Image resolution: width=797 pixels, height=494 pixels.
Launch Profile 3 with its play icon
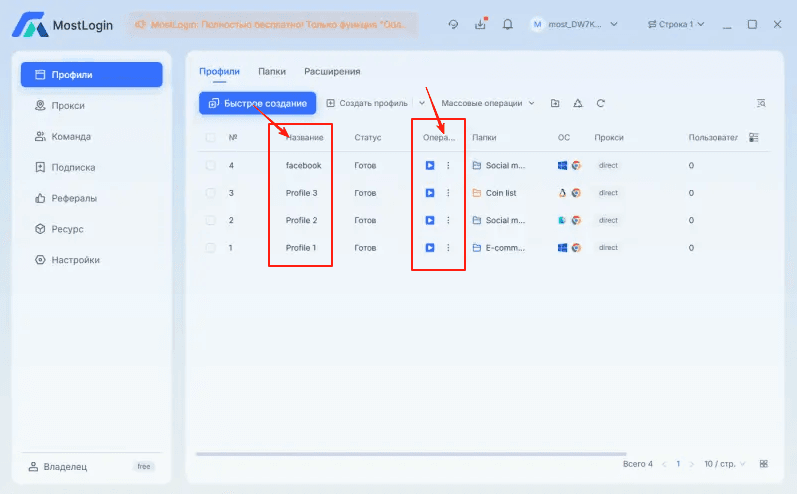click(430, 193)
